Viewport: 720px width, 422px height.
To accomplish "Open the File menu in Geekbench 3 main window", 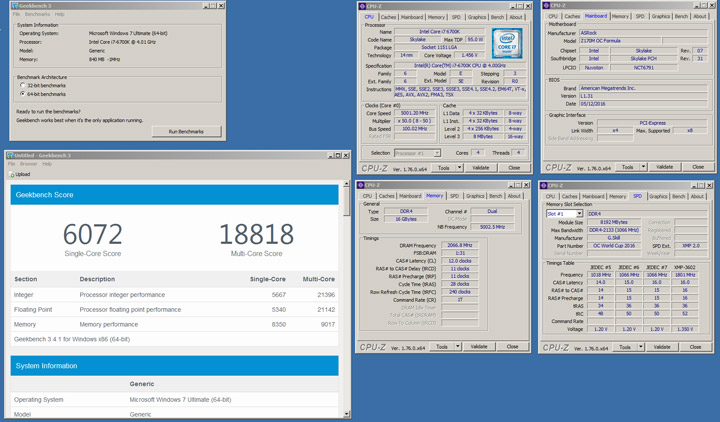I will [x=17, y=14].
